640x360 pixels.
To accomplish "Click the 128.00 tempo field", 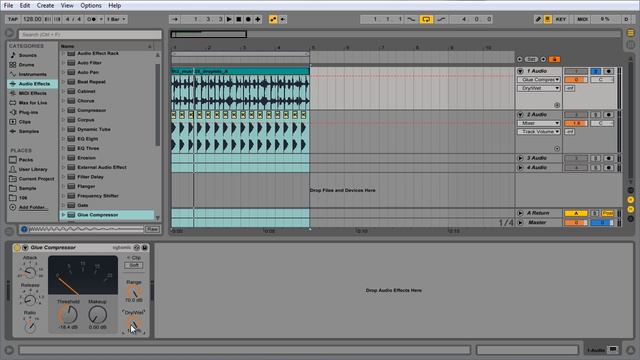I will tap(32, 19).
